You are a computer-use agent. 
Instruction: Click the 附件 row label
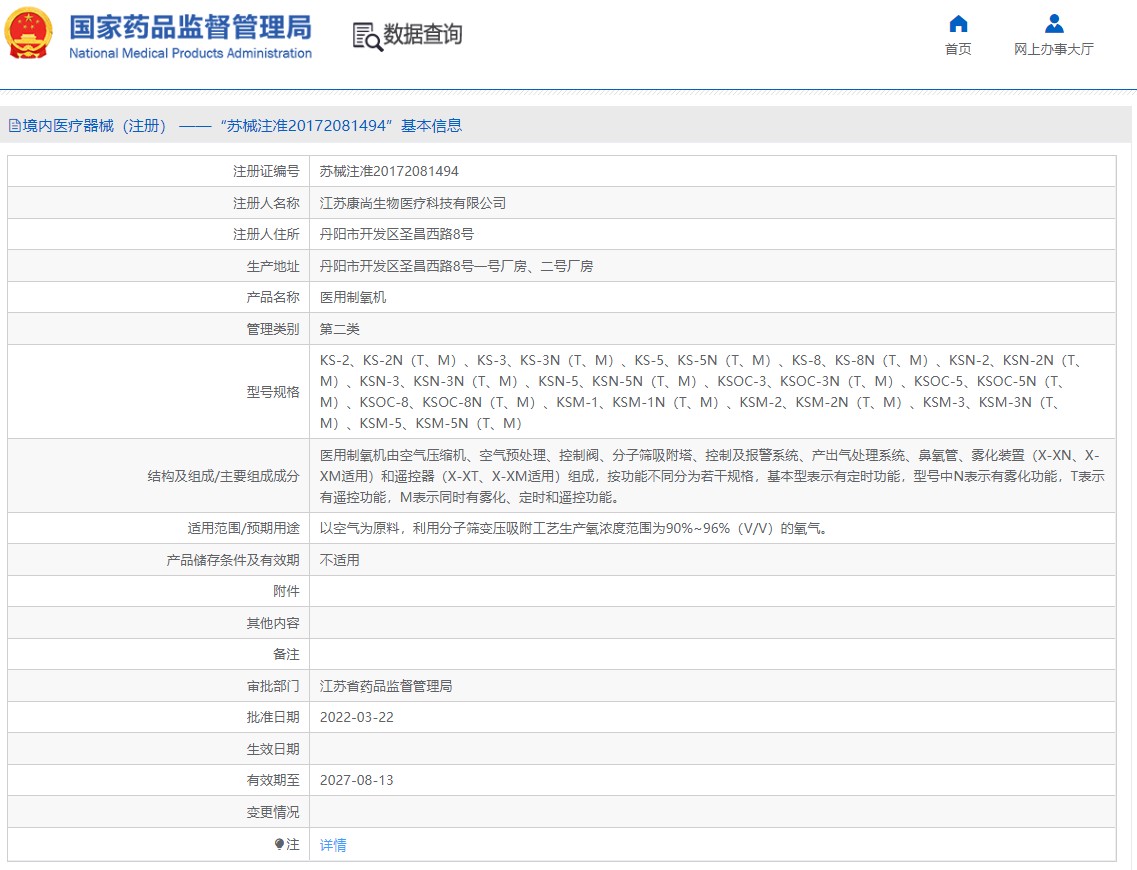pyautogui.click(x=286, y=592)
